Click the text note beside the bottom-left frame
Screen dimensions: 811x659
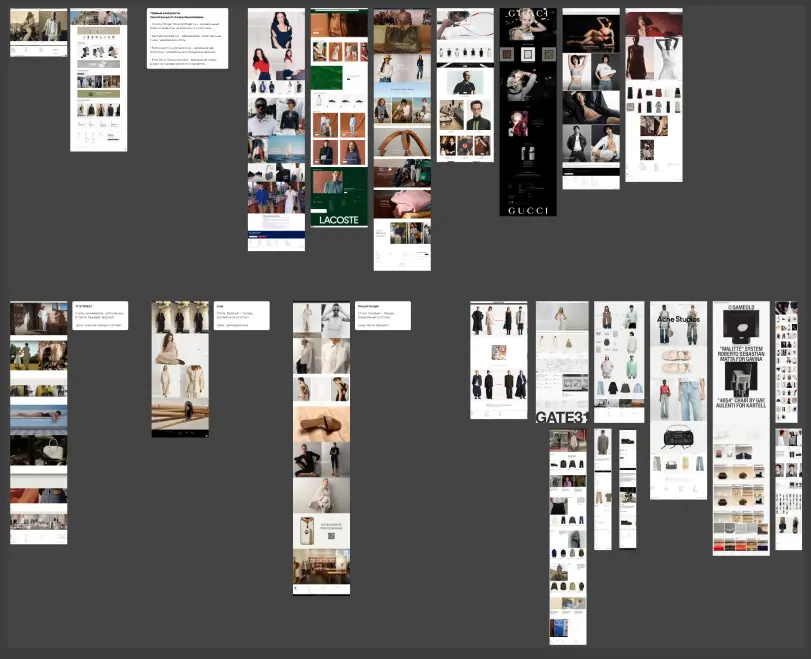[100, 315]
